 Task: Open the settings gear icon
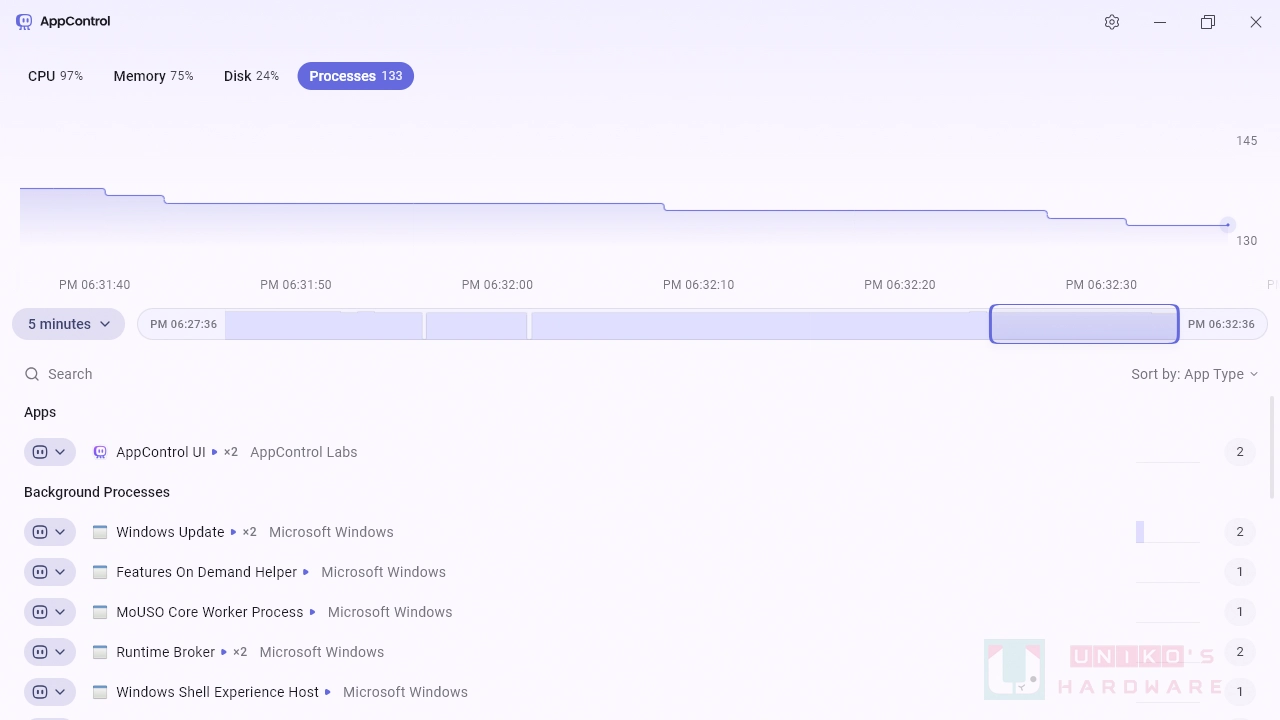[x=1112, y=22]
